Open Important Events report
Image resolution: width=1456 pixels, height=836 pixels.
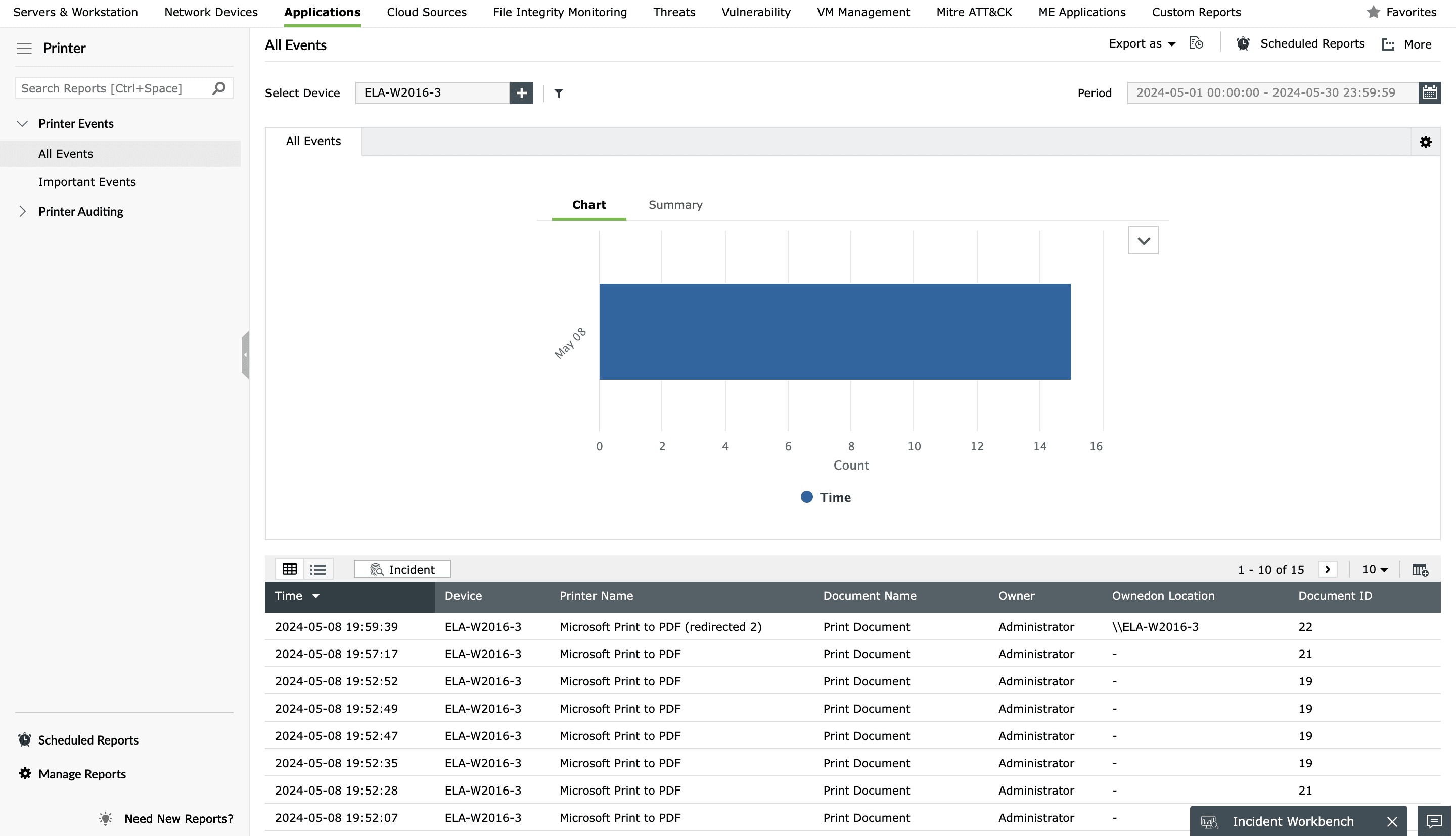tap(87, 182)
